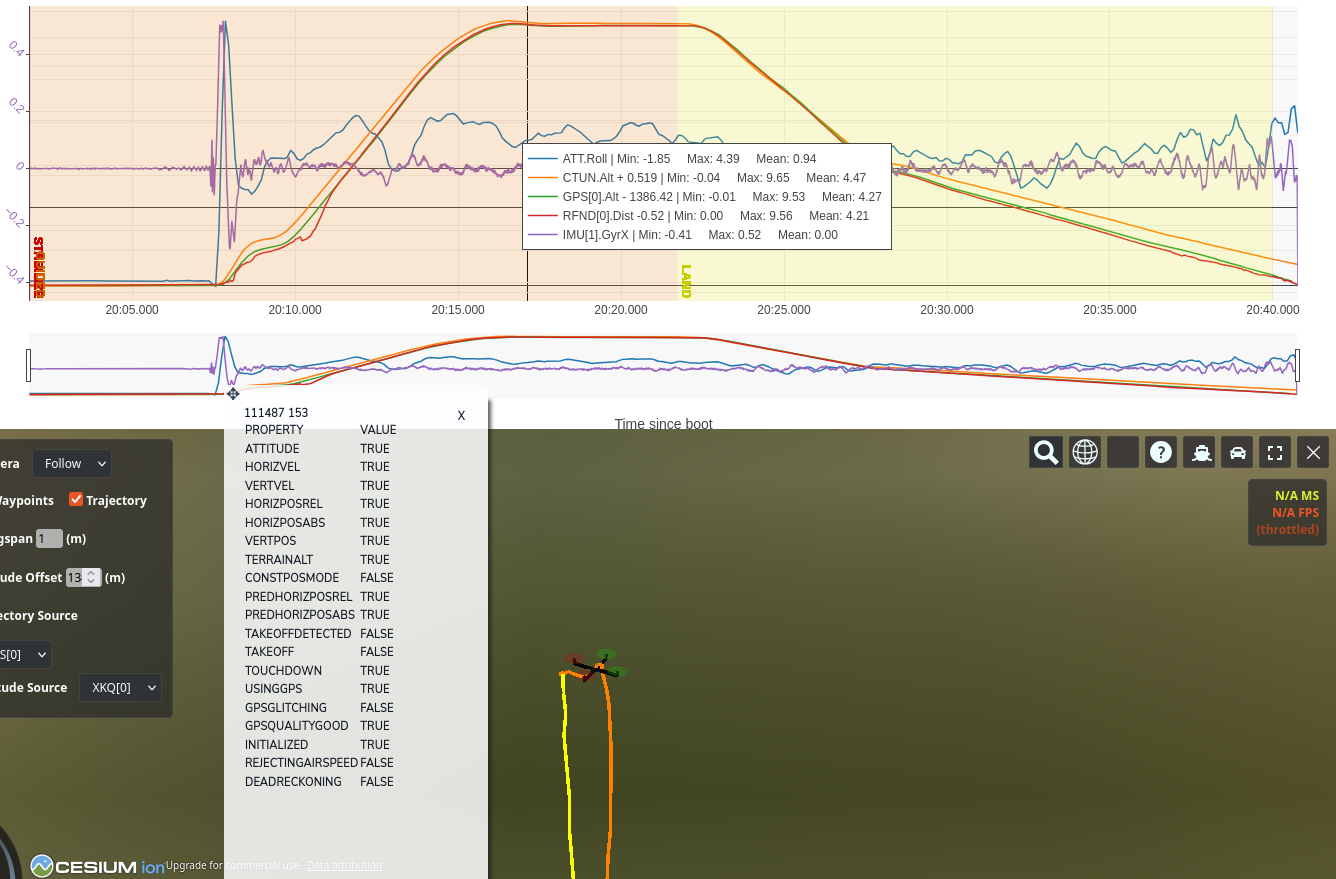Open the trajectory source dropdown
The image size is (1336, 879).
(x=24, y=655)
